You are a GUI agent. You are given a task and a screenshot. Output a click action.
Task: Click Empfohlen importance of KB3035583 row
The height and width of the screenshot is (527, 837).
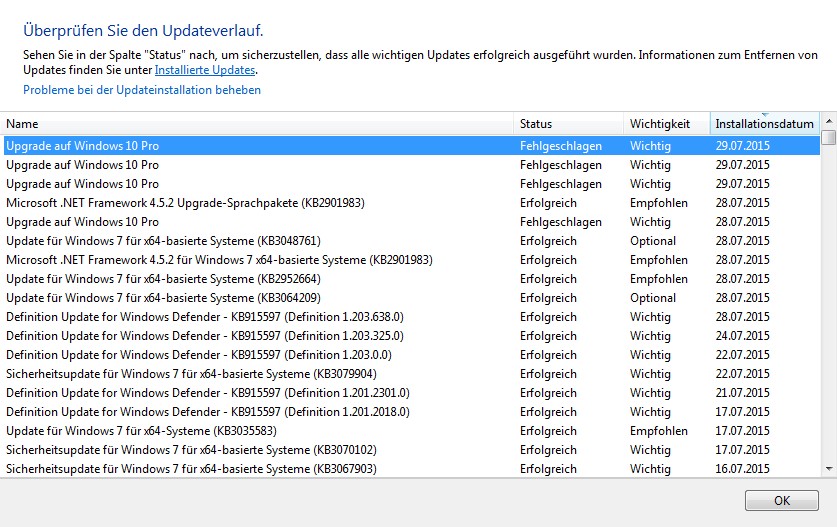tap(659, 431)
